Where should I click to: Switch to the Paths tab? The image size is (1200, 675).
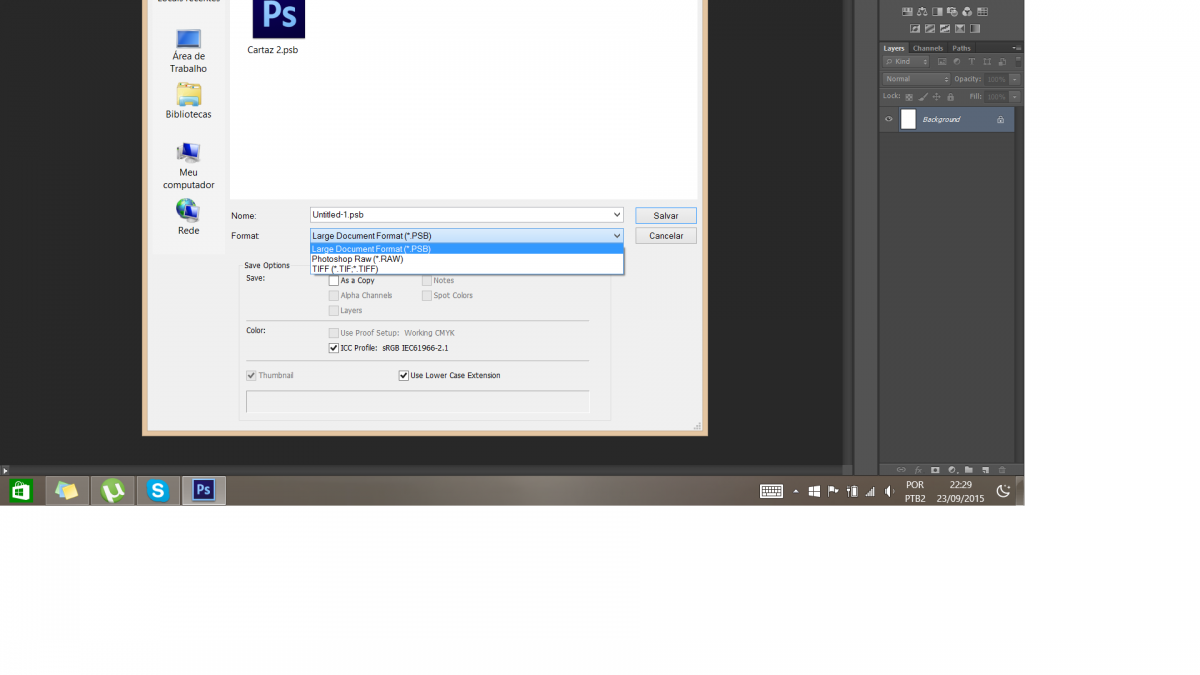coord(961,48)
